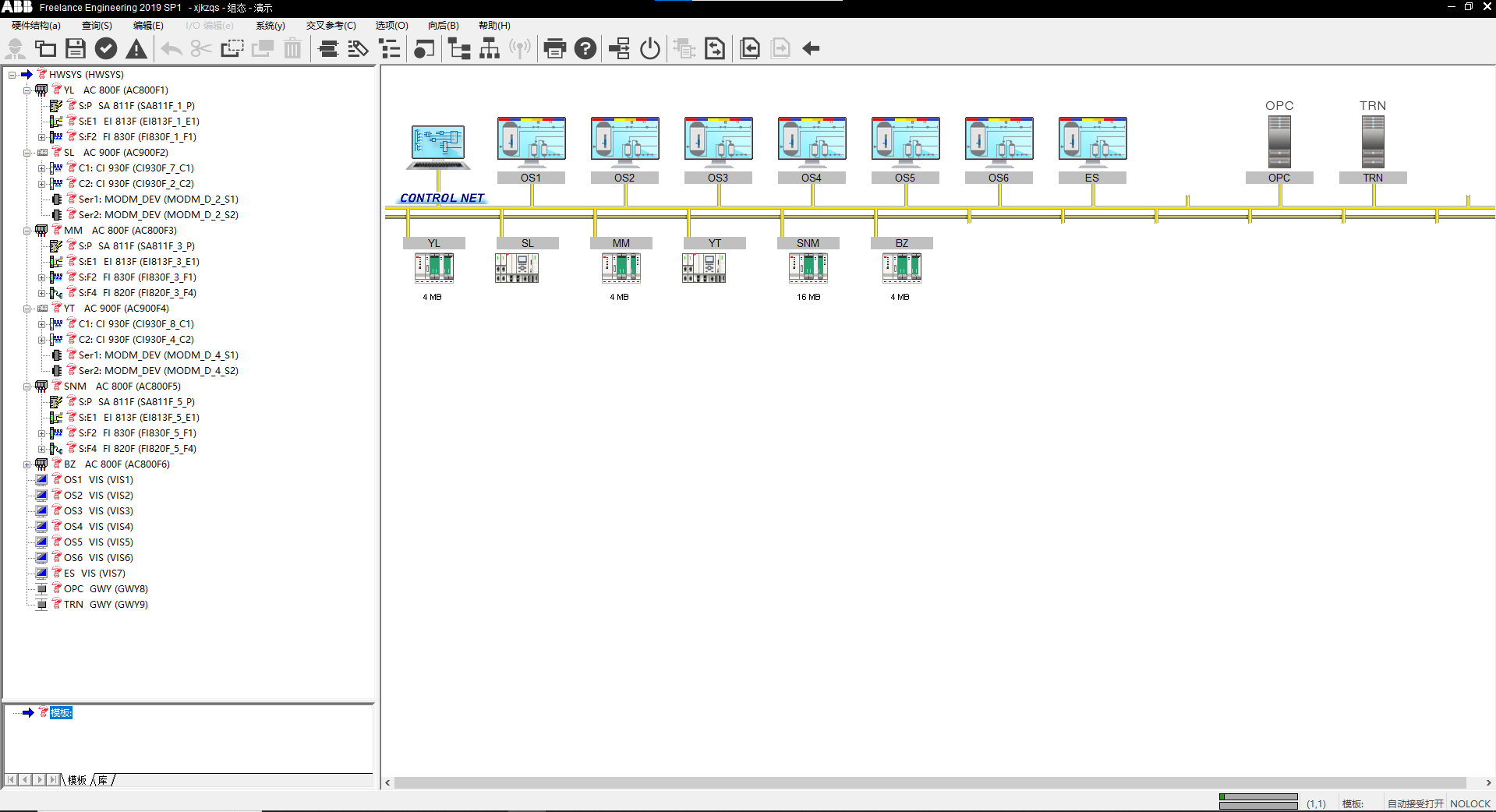Click the power symbol toolbar icon
Image resolution: width=1496 pixels, height=812 pixels.
click(650, 48)
